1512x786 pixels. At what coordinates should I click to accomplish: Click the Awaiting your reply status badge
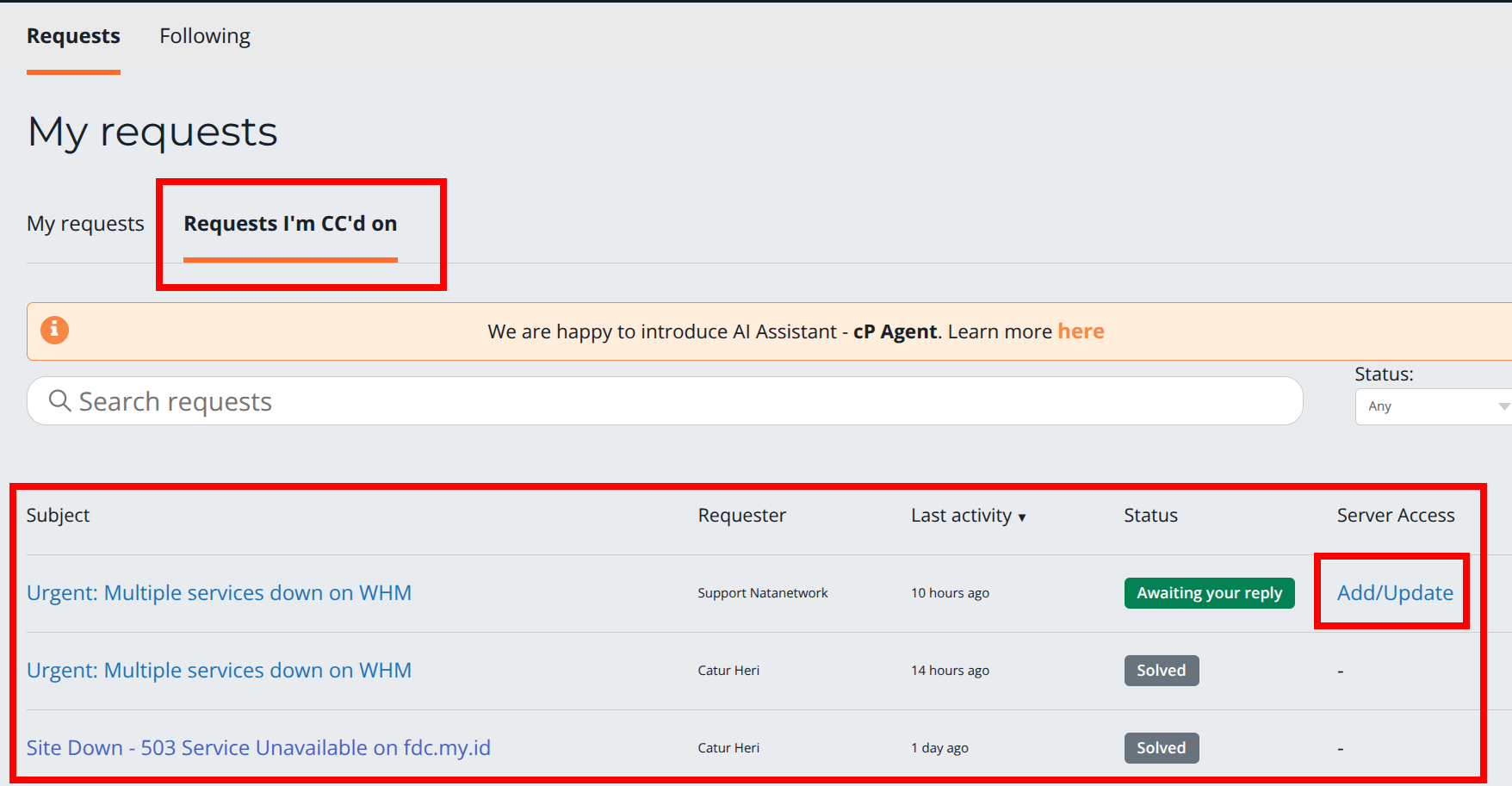coord(1209,592)
